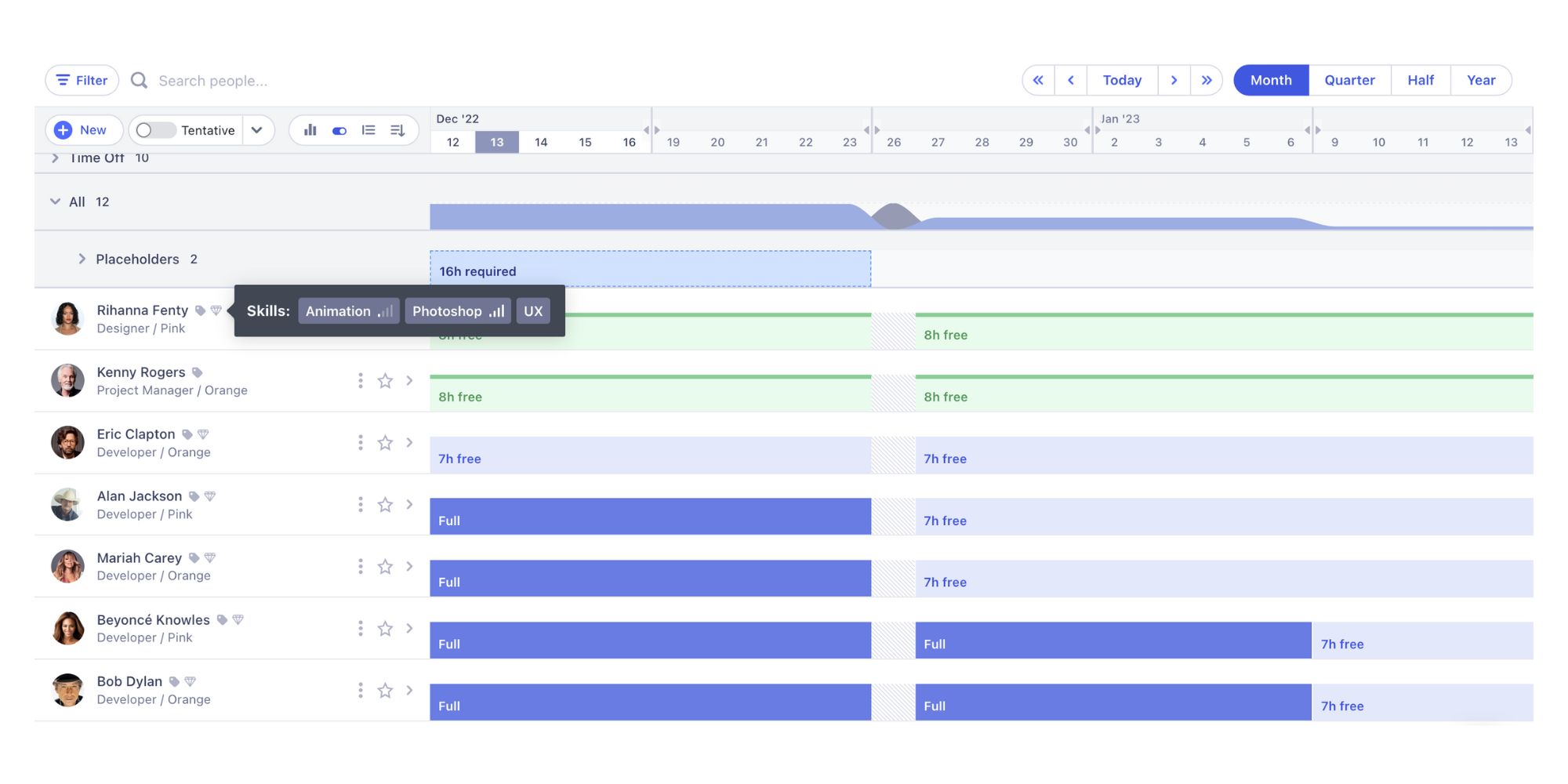Viewport: 1568px width, 784px height.
Task: Click the pill toggle icon in the view toolbar
Action: pos(339,130)
